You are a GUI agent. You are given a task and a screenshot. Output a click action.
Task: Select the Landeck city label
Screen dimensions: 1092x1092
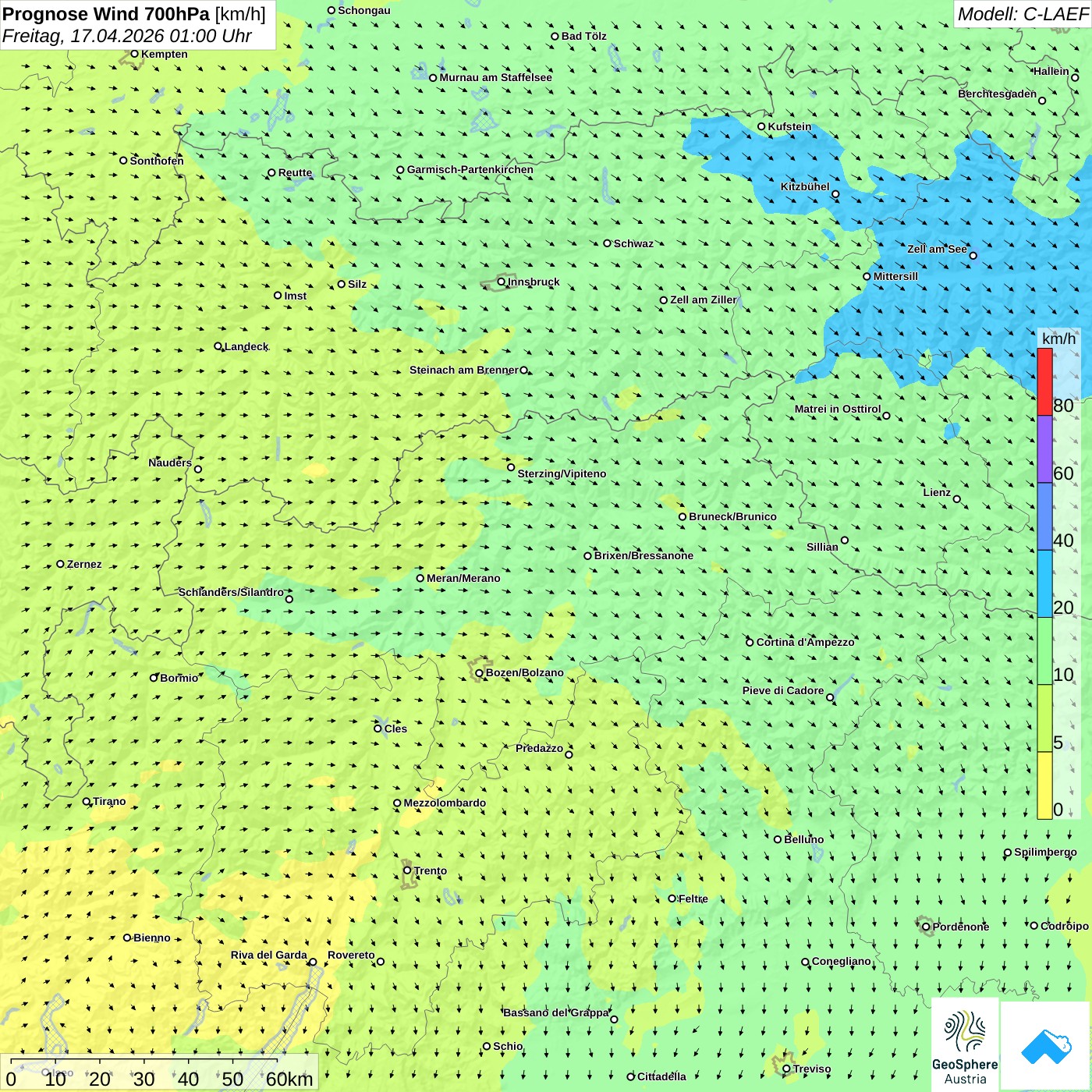[246, 346]
